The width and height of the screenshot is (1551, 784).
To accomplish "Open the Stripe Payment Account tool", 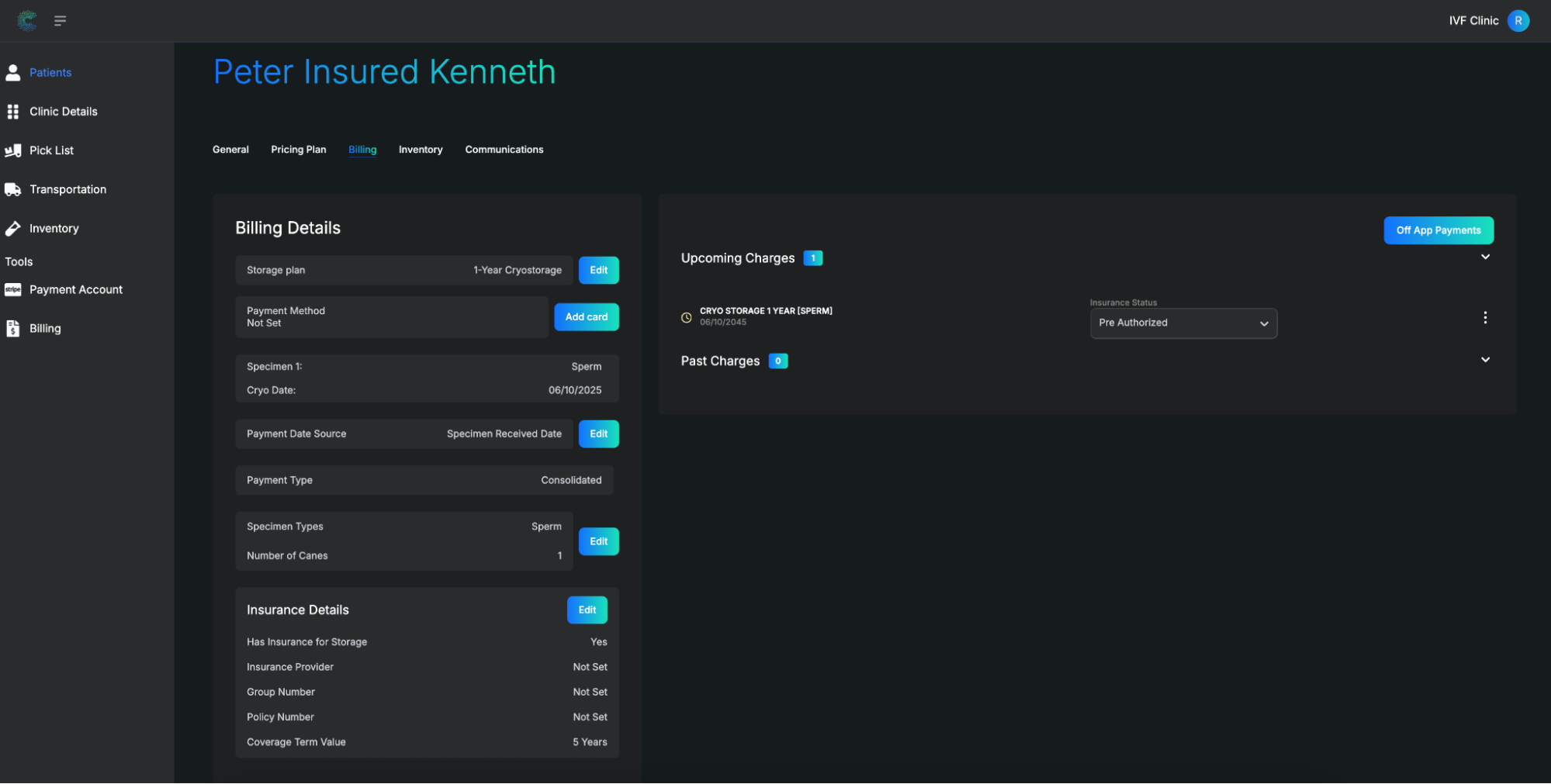I will (x=75, y=289).
